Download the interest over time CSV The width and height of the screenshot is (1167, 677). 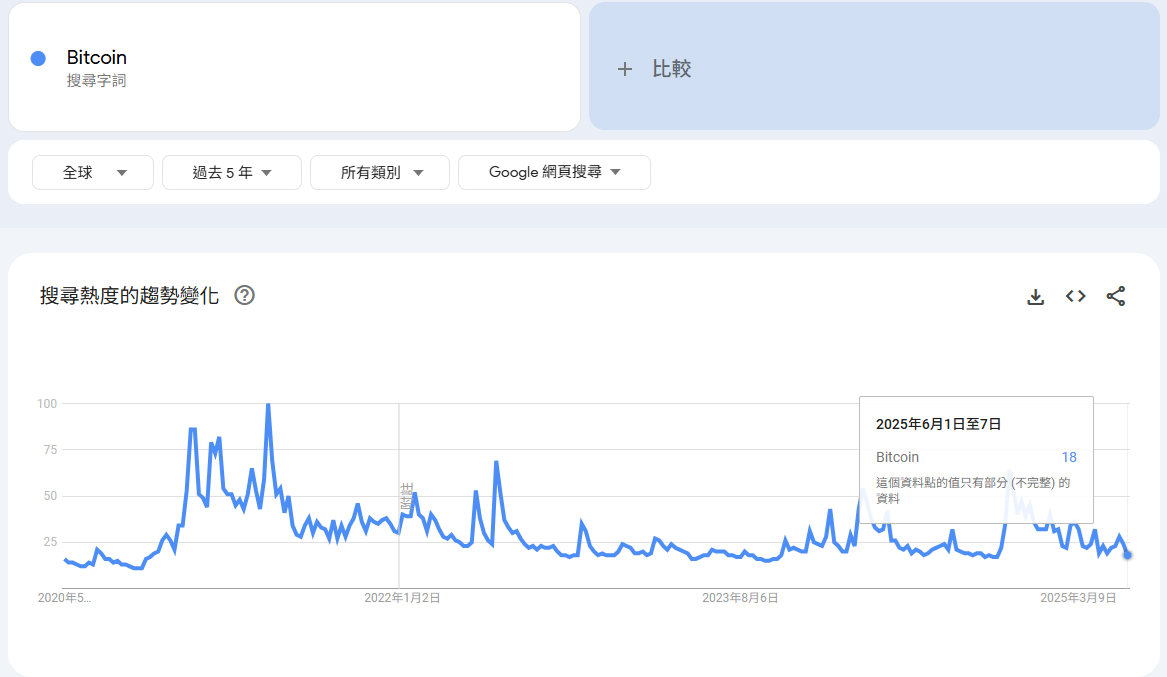click(x=1035, y=296)
